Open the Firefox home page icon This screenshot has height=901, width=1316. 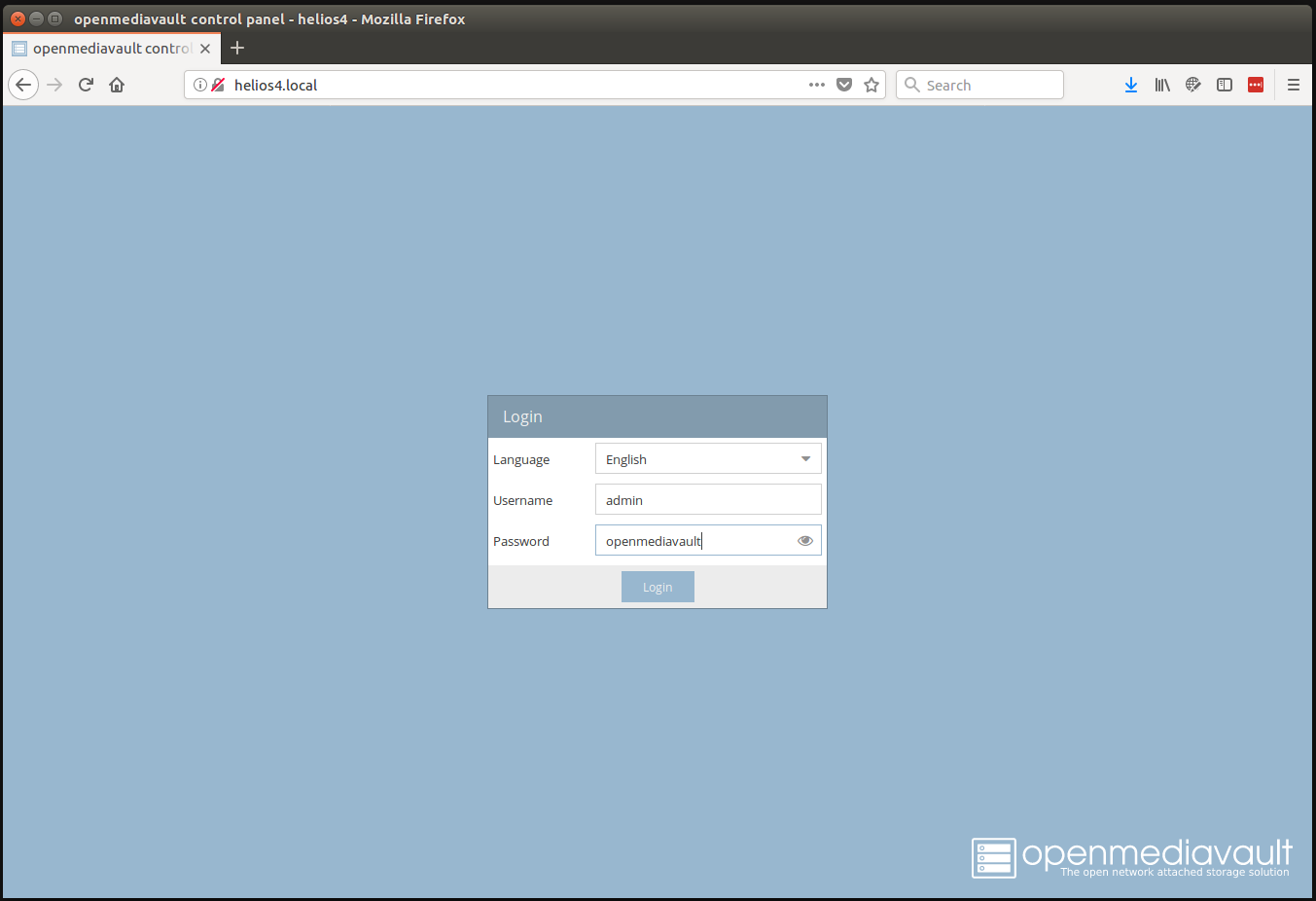tap(117, 85)
